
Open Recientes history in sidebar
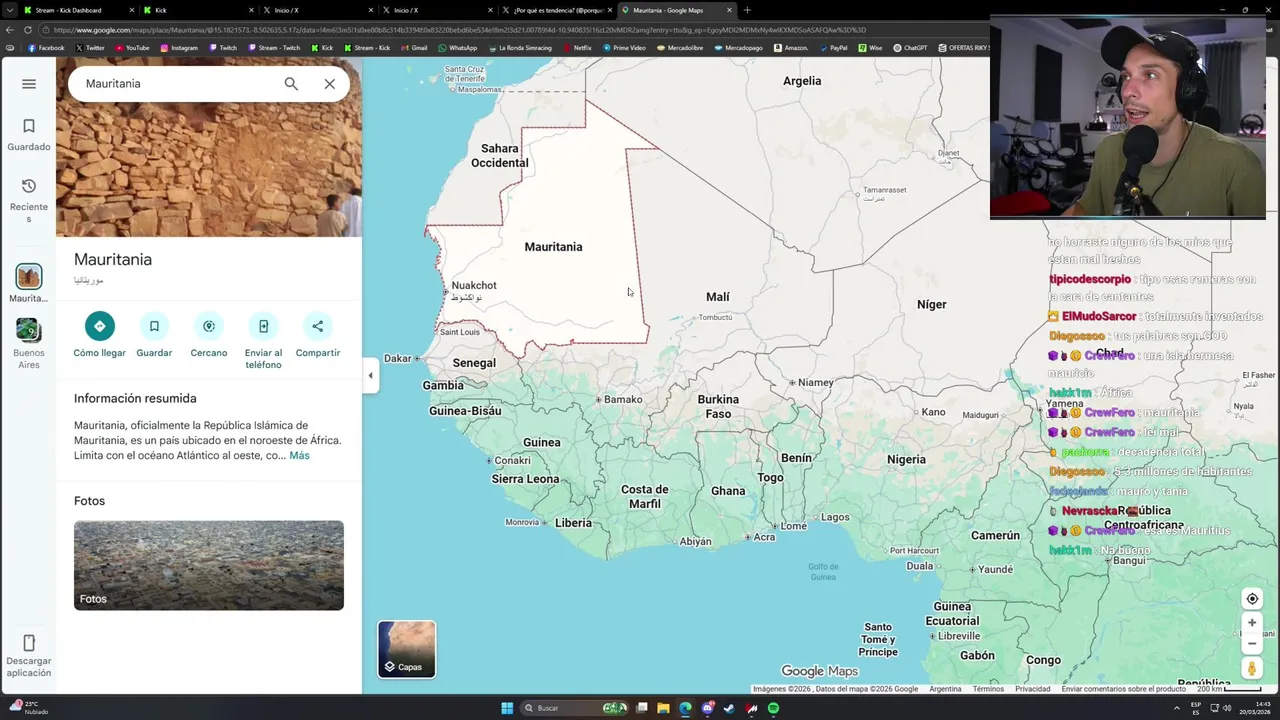coord(29,200)
